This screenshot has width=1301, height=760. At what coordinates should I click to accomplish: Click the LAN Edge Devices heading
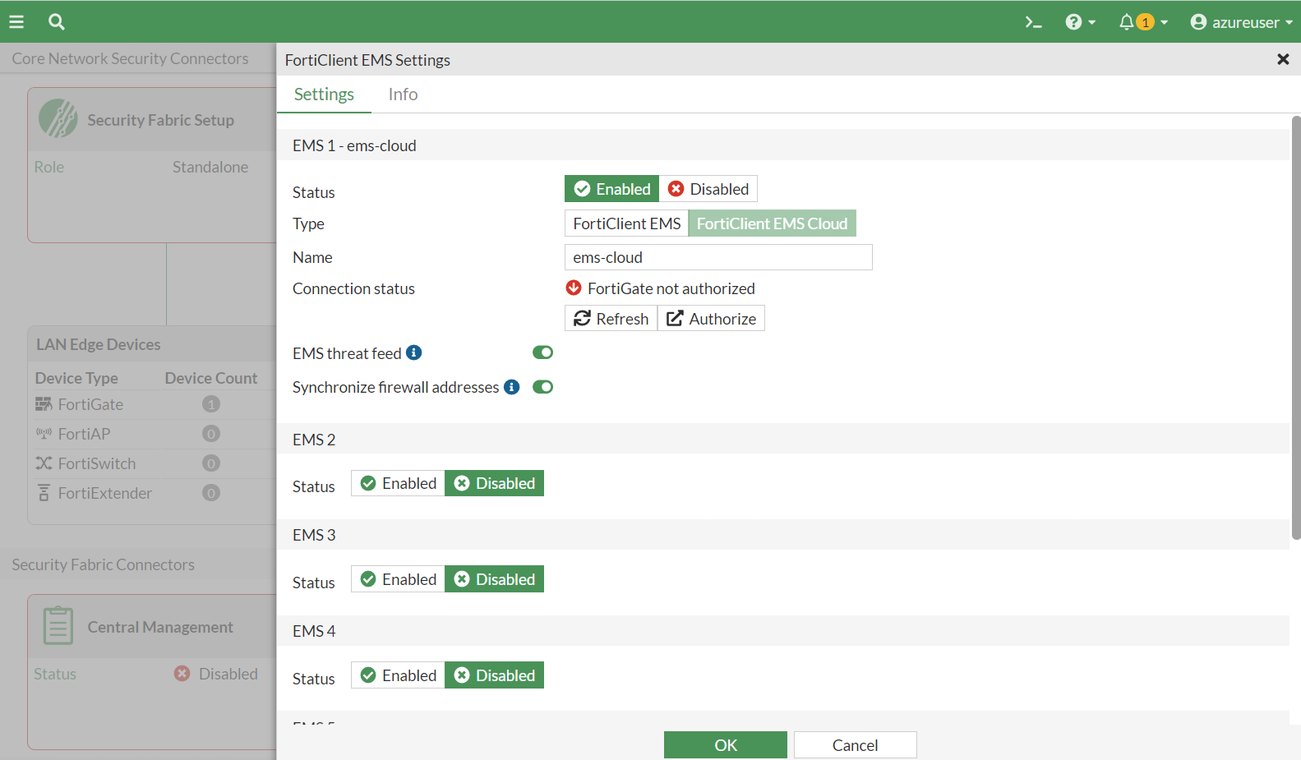(x=98, y=344)
